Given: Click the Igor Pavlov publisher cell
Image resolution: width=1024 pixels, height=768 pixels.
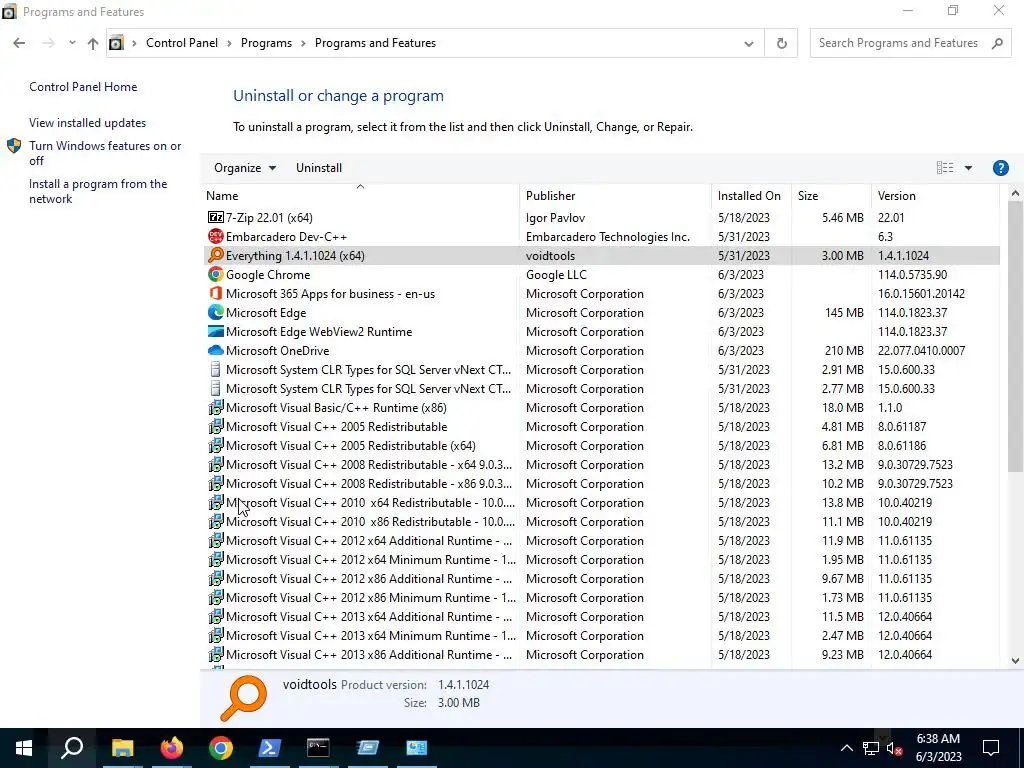Looking at the screenshot, I should [x=555, y=217].
